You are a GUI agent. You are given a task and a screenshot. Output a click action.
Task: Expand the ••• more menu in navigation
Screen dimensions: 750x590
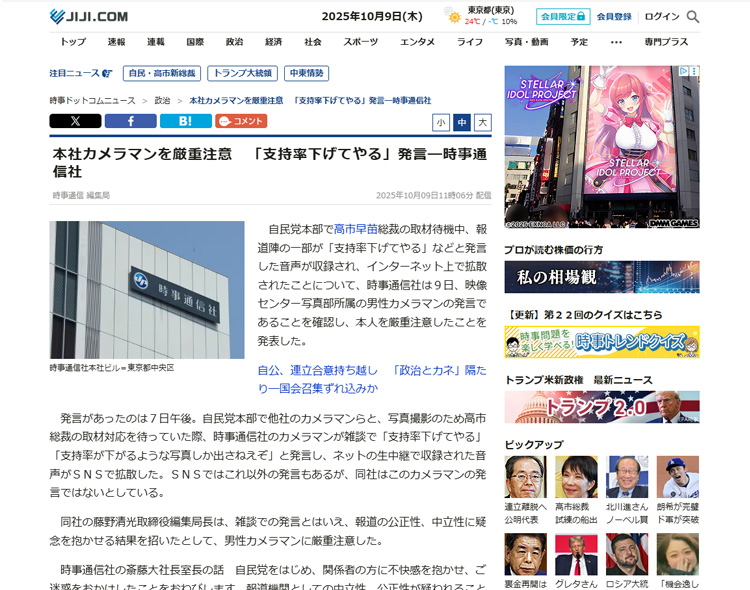click(616, 42)
